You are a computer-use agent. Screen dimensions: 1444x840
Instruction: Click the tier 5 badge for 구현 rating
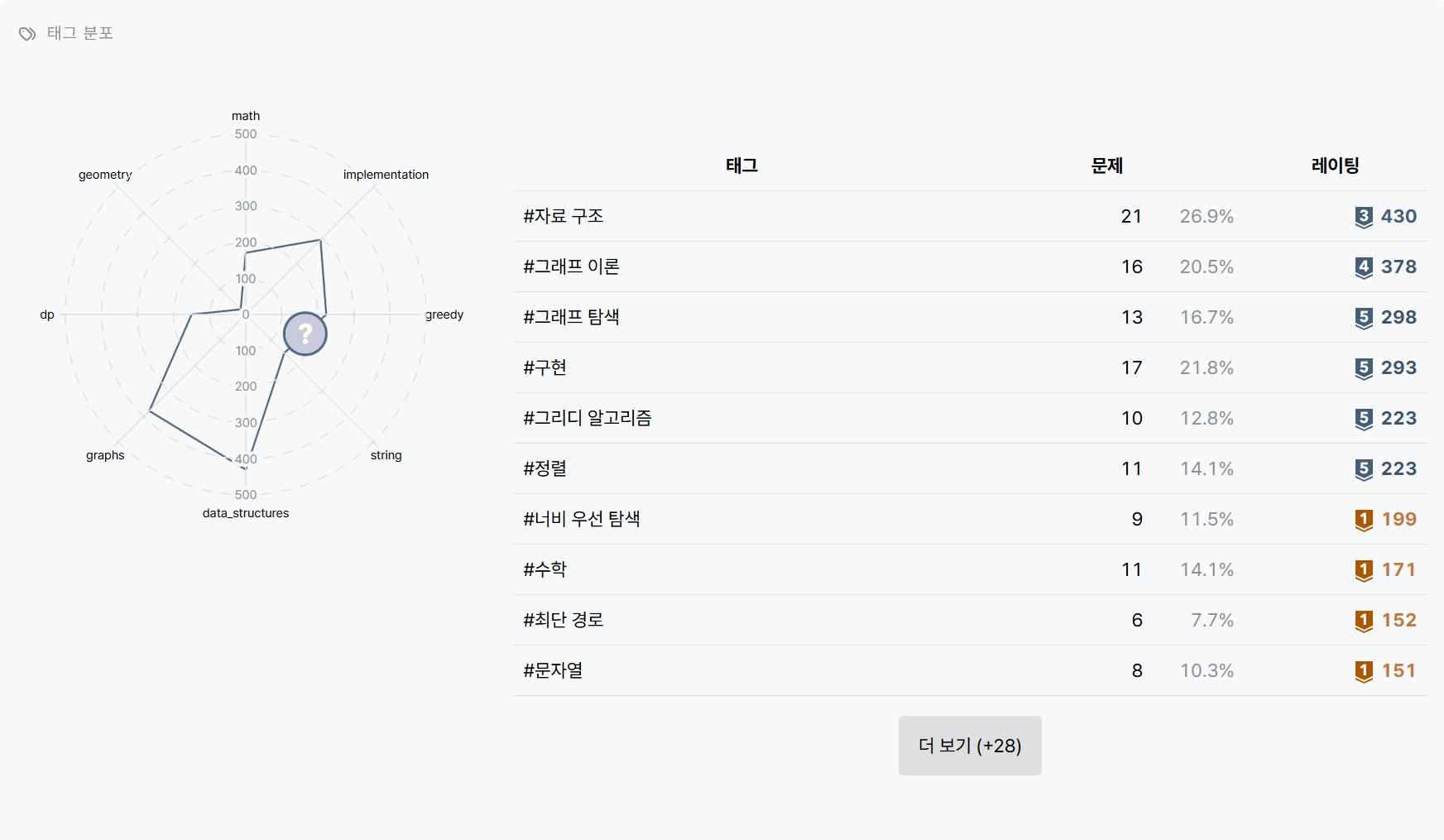pos(1364,367)
